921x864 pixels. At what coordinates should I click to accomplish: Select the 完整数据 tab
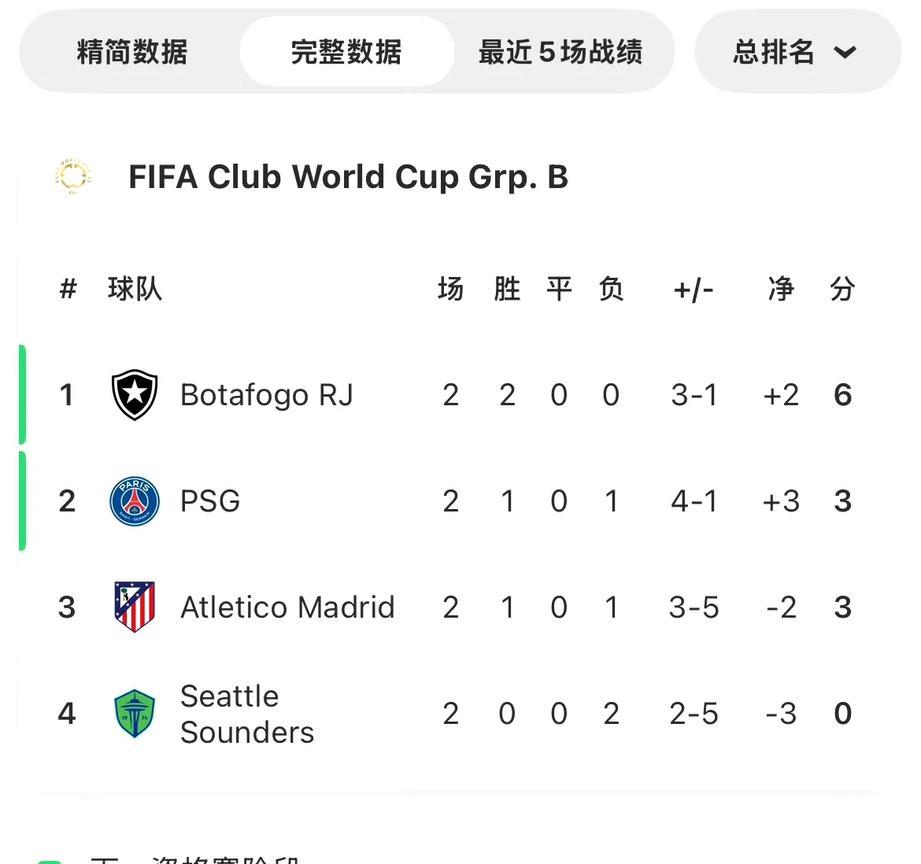pos(347,52)
